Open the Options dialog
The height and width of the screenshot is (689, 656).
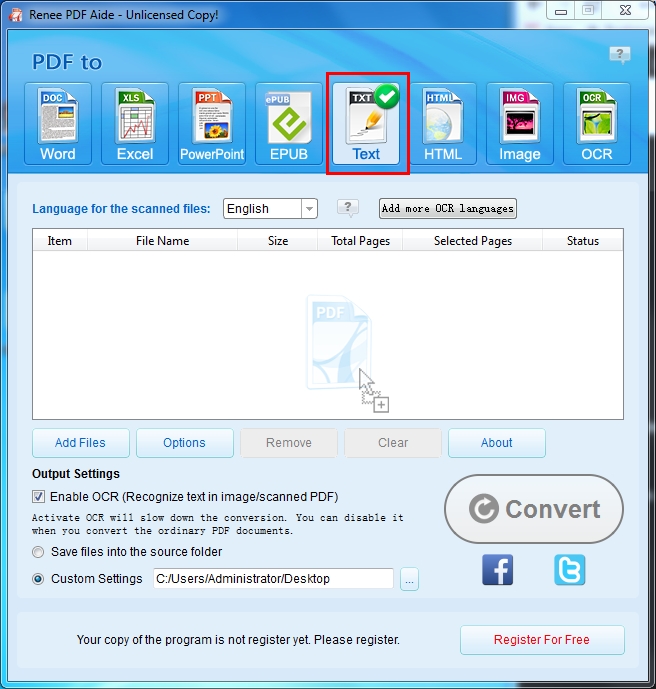point(184,443)
